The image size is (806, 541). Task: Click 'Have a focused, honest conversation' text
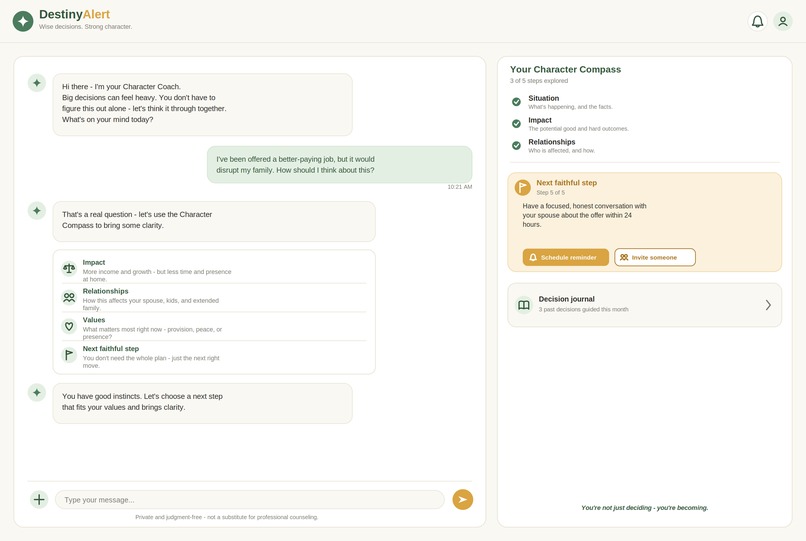584,215
